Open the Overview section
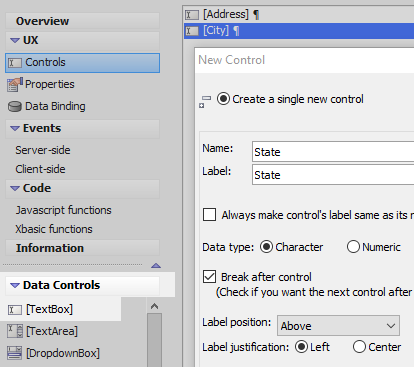414x367 pixels. [82, 21]
